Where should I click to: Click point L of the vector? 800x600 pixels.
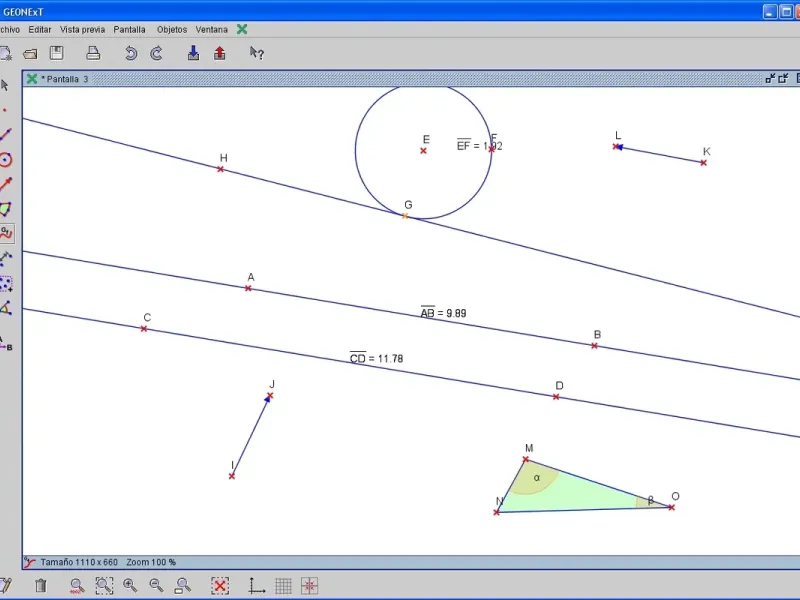[616, 146]
